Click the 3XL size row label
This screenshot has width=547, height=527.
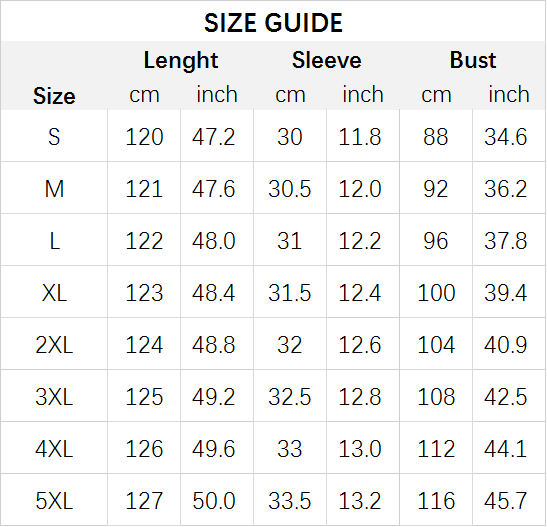[54, 397]
